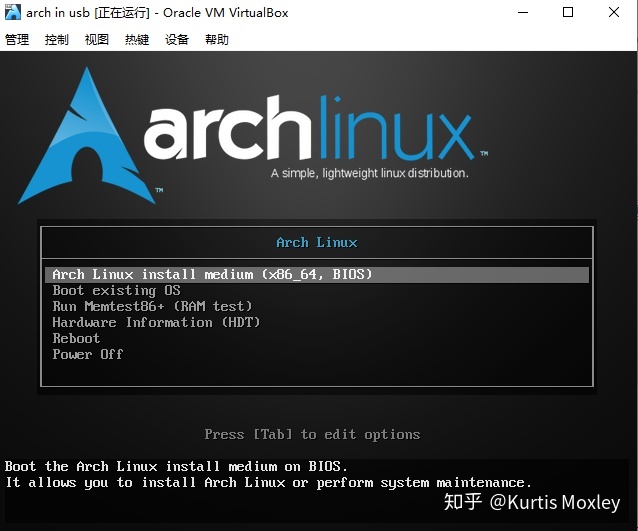The height and width of the screenshot is (531, 638).
Task: Close the VirtualBox window
Action: (614, 12)
